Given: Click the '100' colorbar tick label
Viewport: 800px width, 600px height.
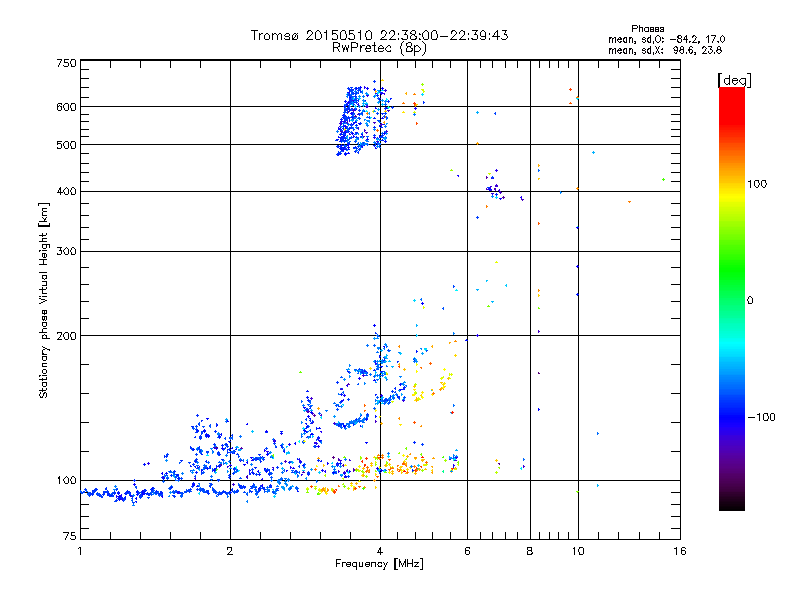Looking at the screenshot, I should click(757, 184).
